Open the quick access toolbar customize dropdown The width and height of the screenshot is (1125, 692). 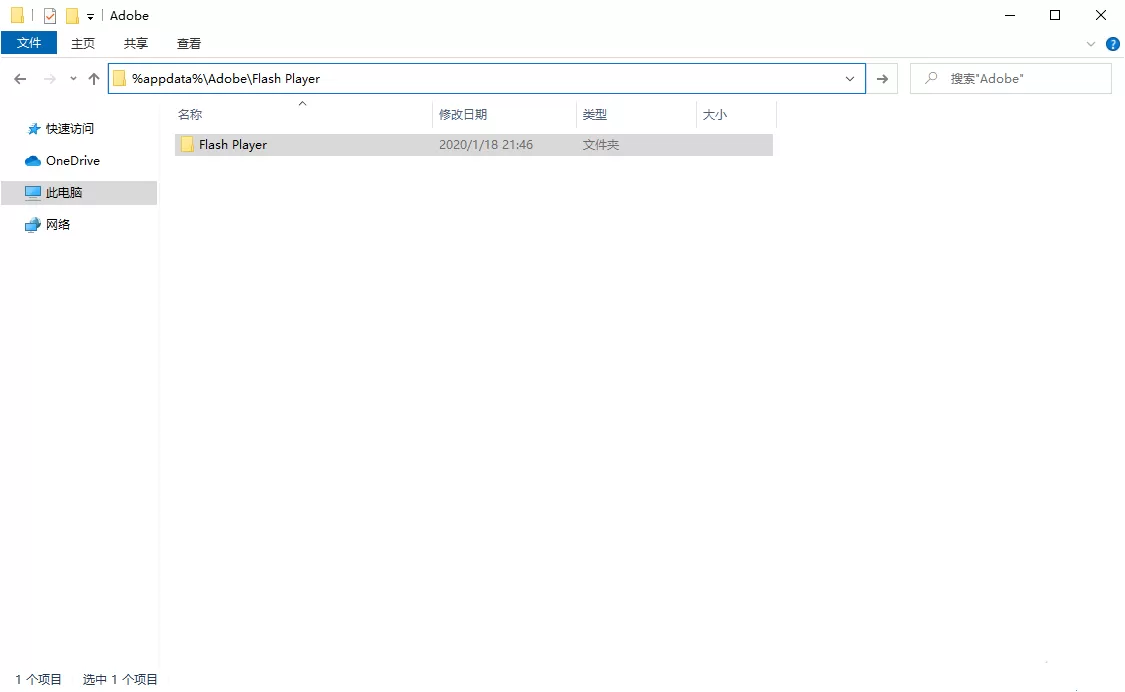click(x=90, y=17)
